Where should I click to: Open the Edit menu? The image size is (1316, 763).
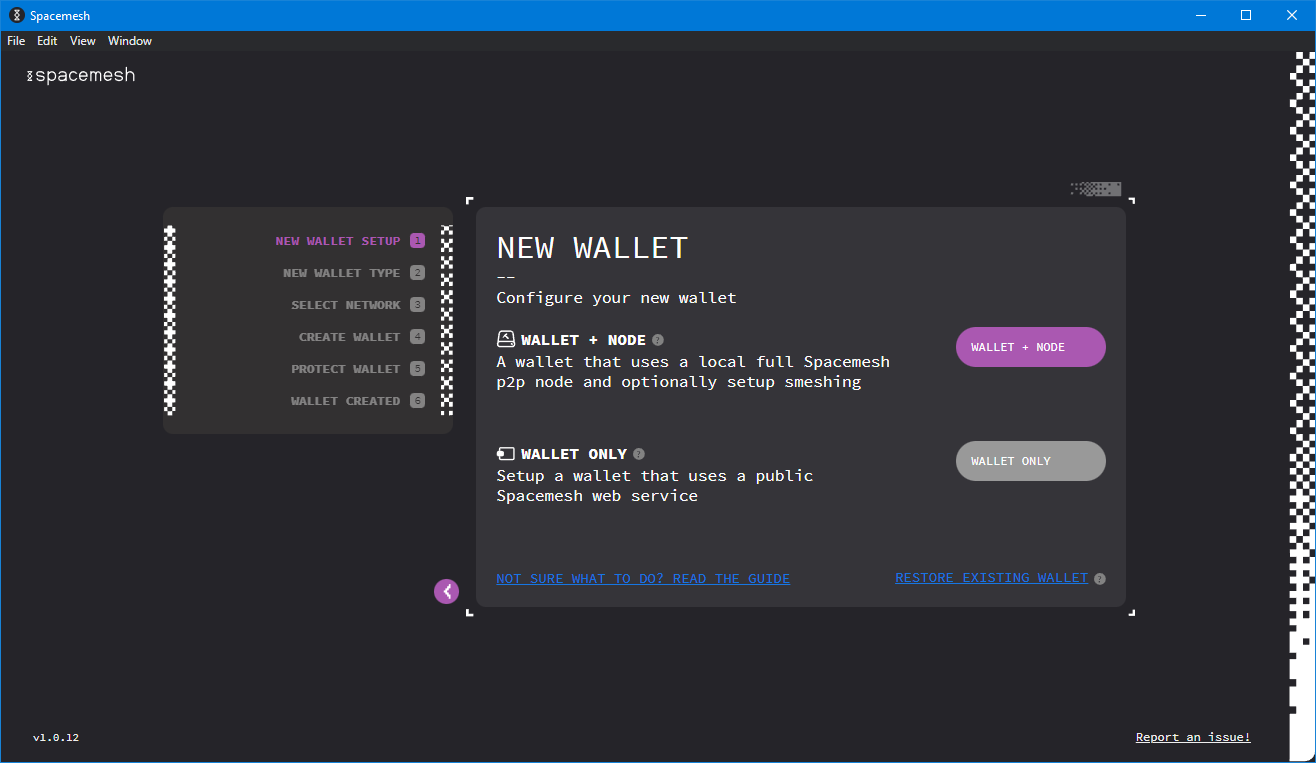coord(47,41)
